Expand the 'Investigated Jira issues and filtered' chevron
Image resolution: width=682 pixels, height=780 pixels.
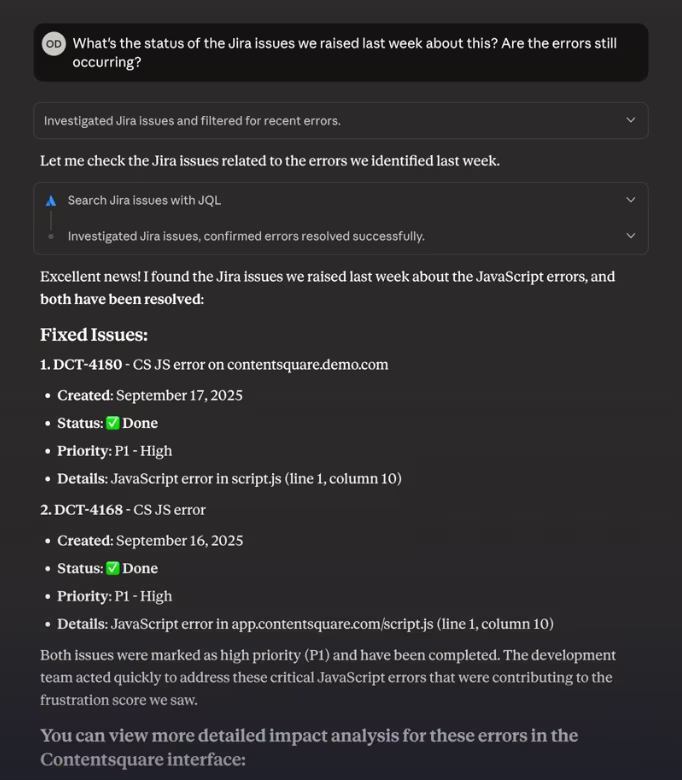click(631, 120)
